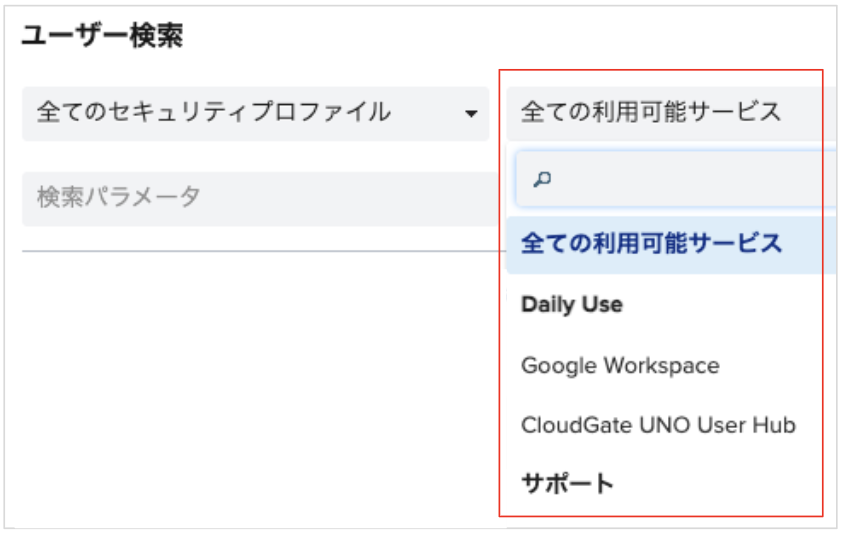
Task: Choose CloudGate UNO User Hub option
Action: point(658,425)
